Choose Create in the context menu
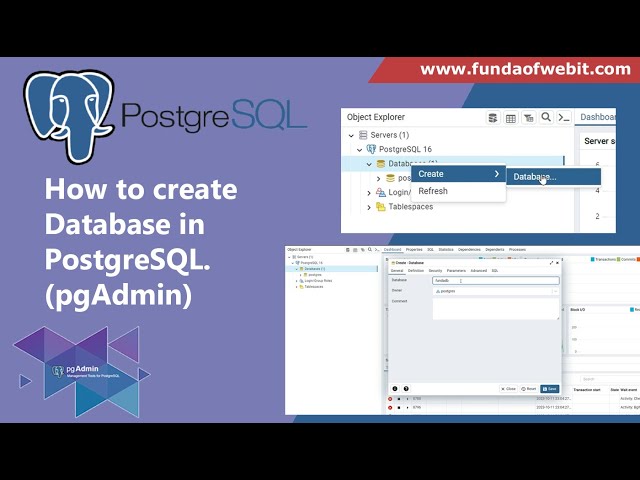This screenshot has height=480, width=640. coord(458,174)
